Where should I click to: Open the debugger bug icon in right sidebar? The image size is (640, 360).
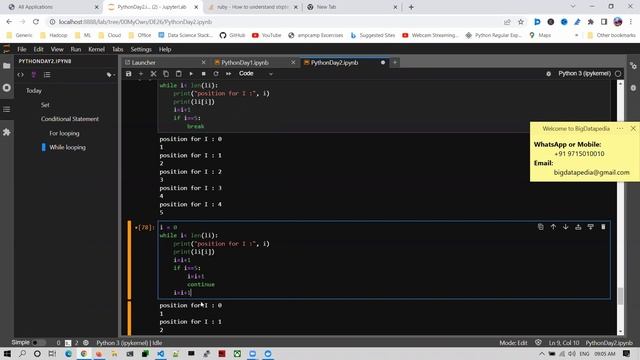tap(633, 88)
